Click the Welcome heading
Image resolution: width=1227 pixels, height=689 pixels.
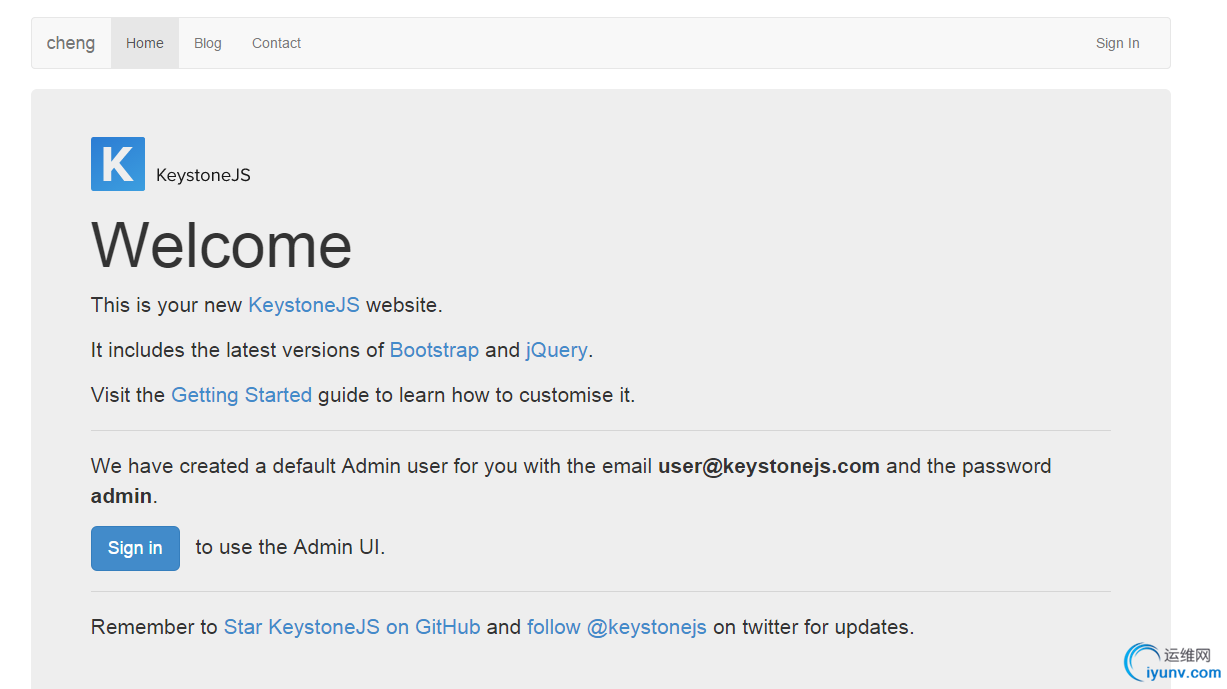point(222,245)
